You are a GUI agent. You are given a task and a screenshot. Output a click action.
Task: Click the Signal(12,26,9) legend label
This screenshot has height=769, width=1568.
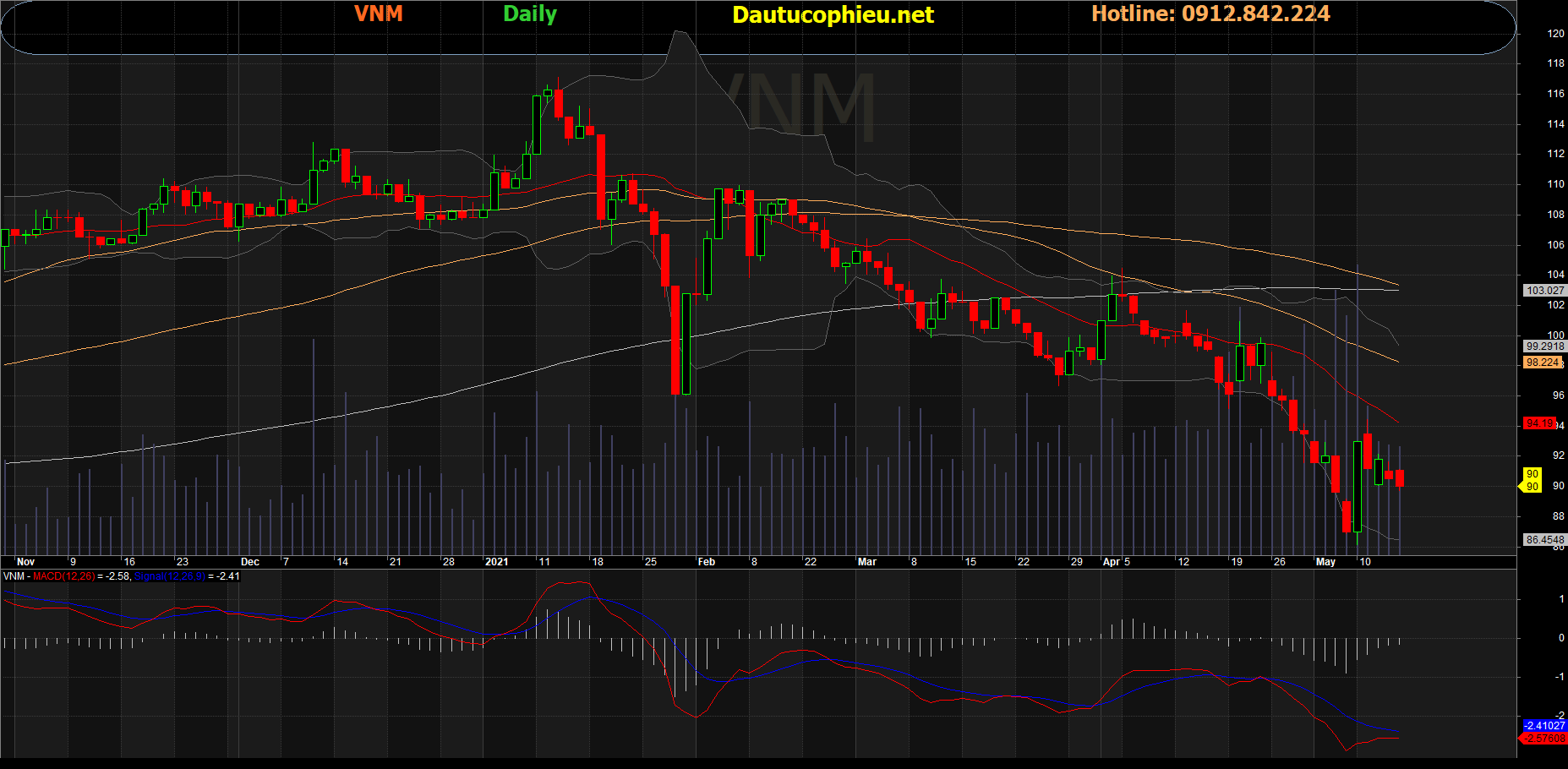[x=169, y=576]
